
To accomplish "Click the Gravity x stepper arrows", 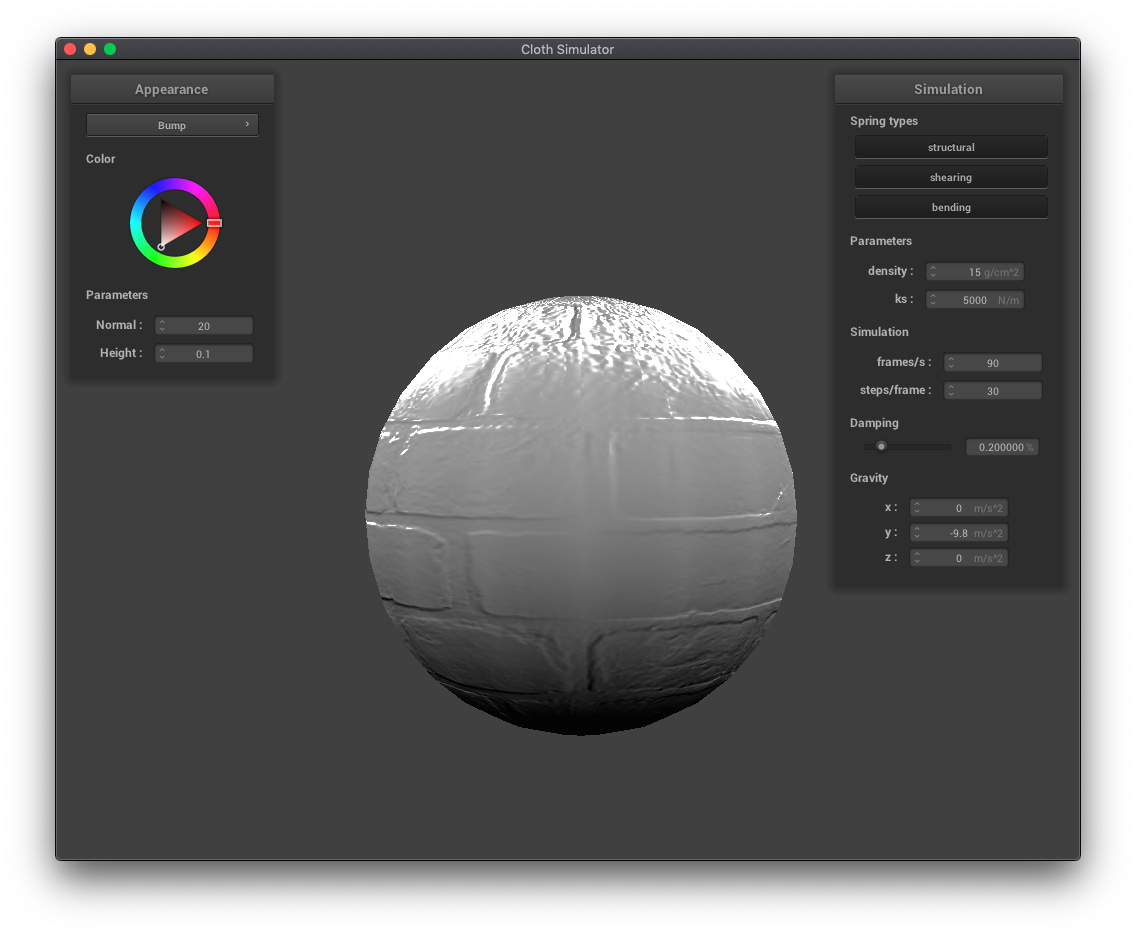I will pos(917,508).
